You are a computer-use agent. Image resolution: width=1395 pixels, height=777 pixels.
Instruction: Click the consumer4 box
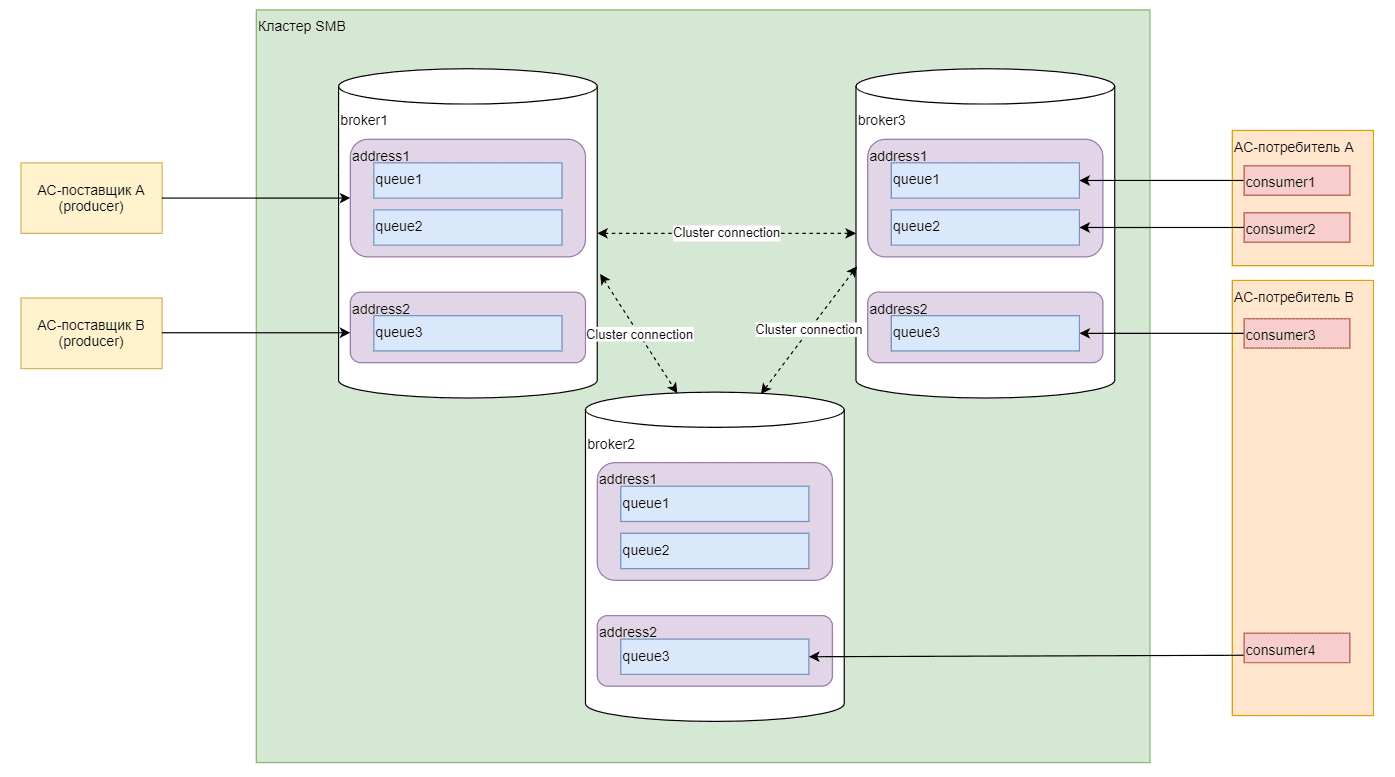coord(1296,648)
